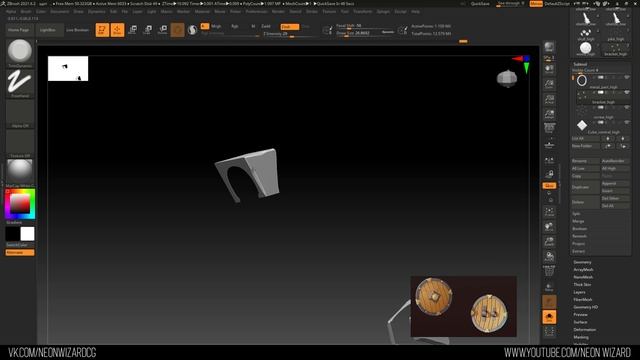This screenshot has width=640, height=360.
Task: Select the white main color swatch
Action: [x=27, y=234]
